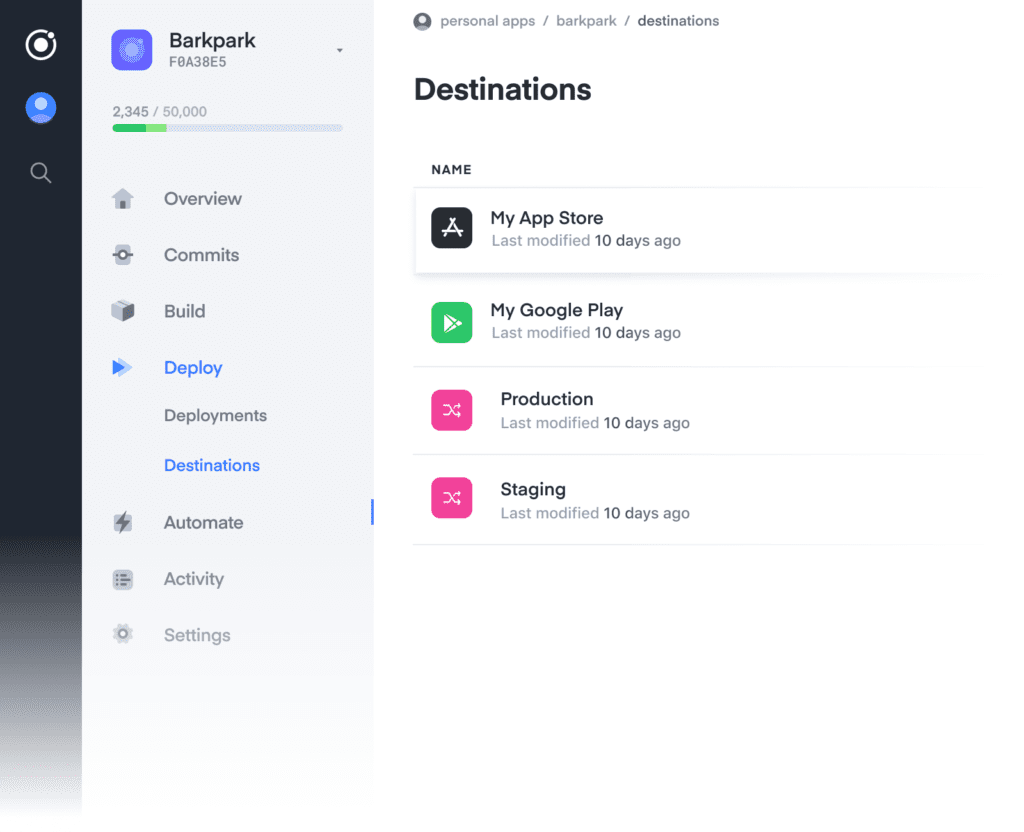Click the Staging destination shuffle icon

click(452, 498)
